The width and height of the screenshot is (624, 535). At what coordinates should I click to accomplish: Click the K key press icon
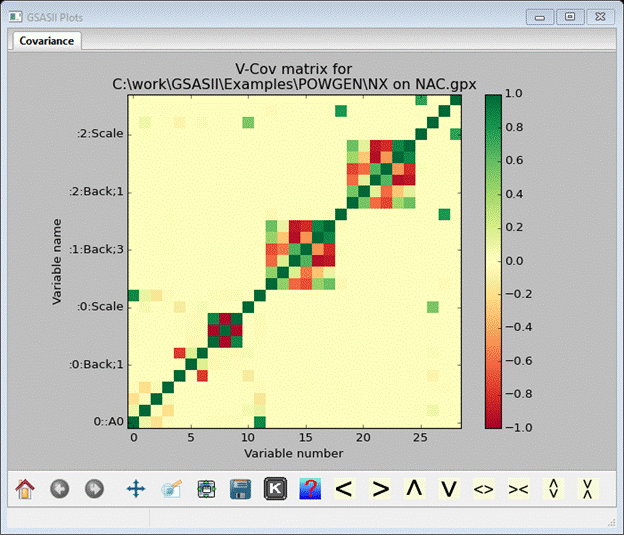(275, 489)
